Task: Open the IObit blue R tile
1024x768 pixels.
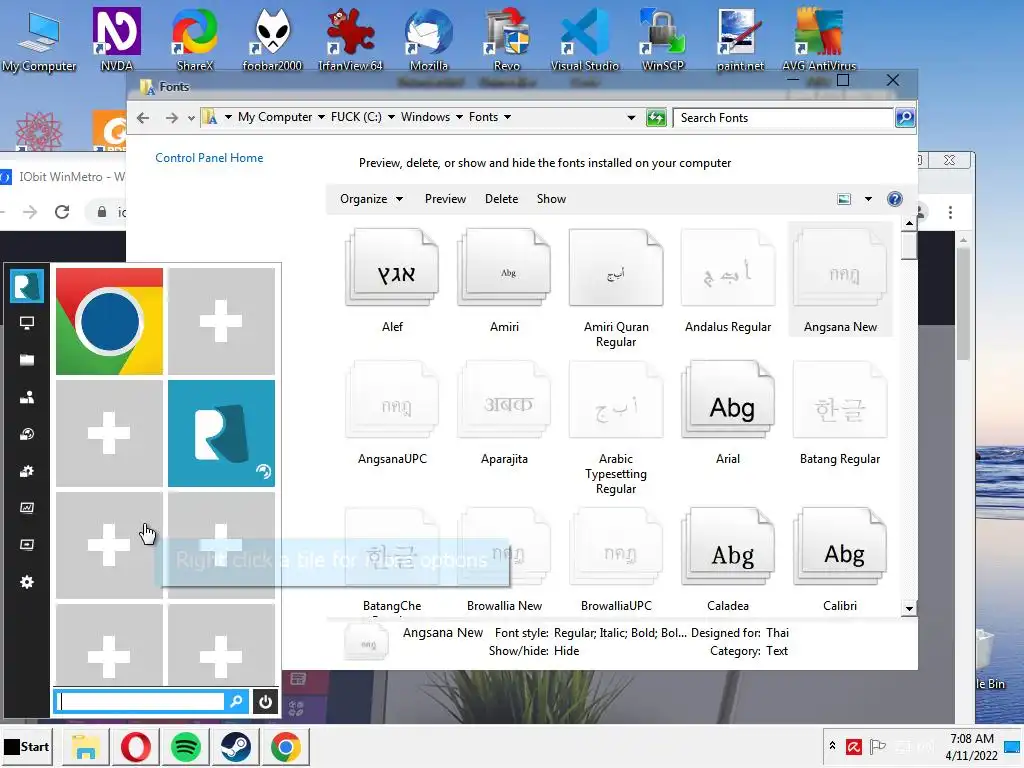Action: pos(221,433)
